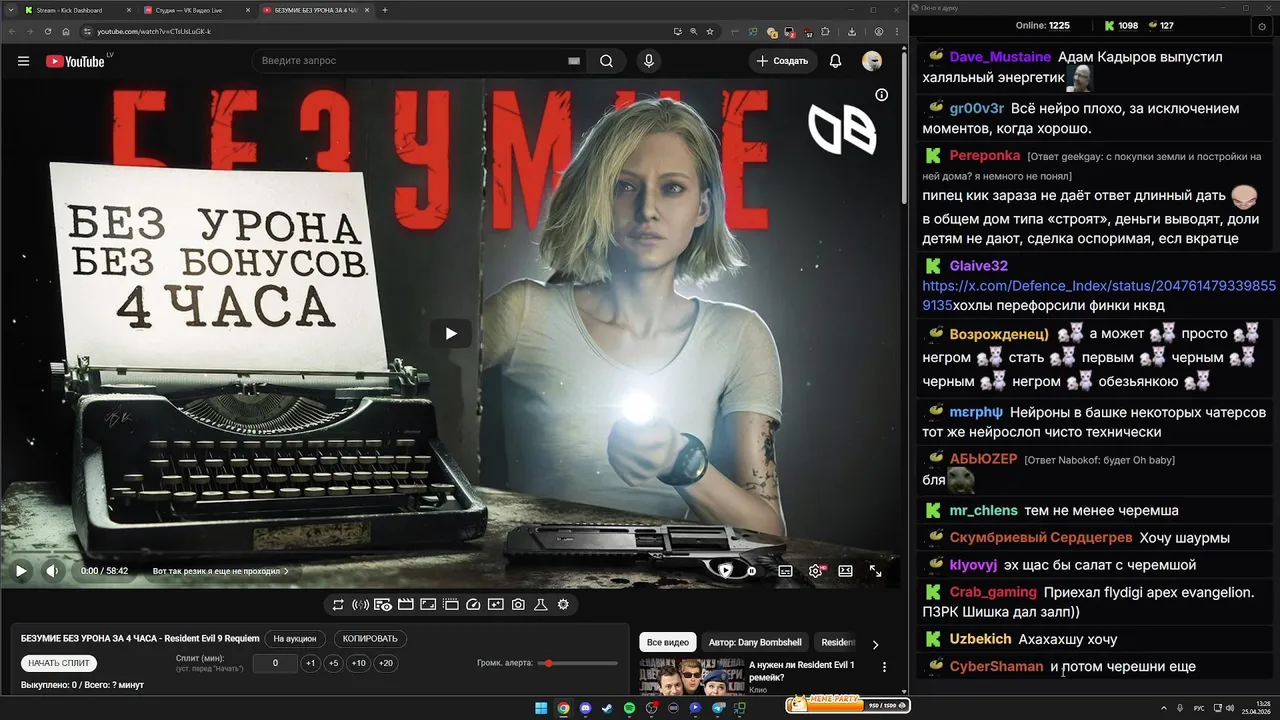The width and height of the screenshot is (1280, 720).
Task: Open chat window settings gear icon
Action: pos(1261,26)
